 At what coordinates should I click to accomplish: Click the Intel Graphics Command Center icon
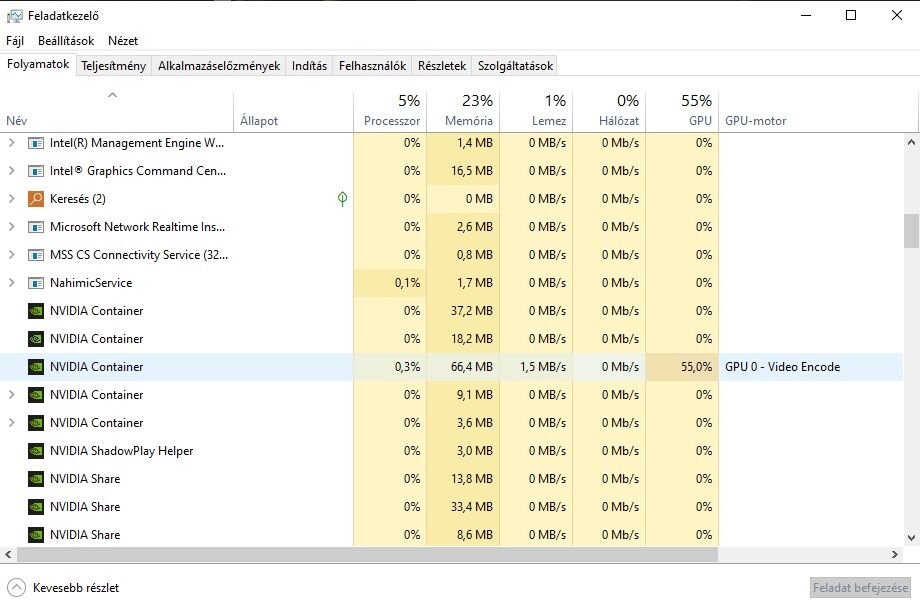click(36, 171)
